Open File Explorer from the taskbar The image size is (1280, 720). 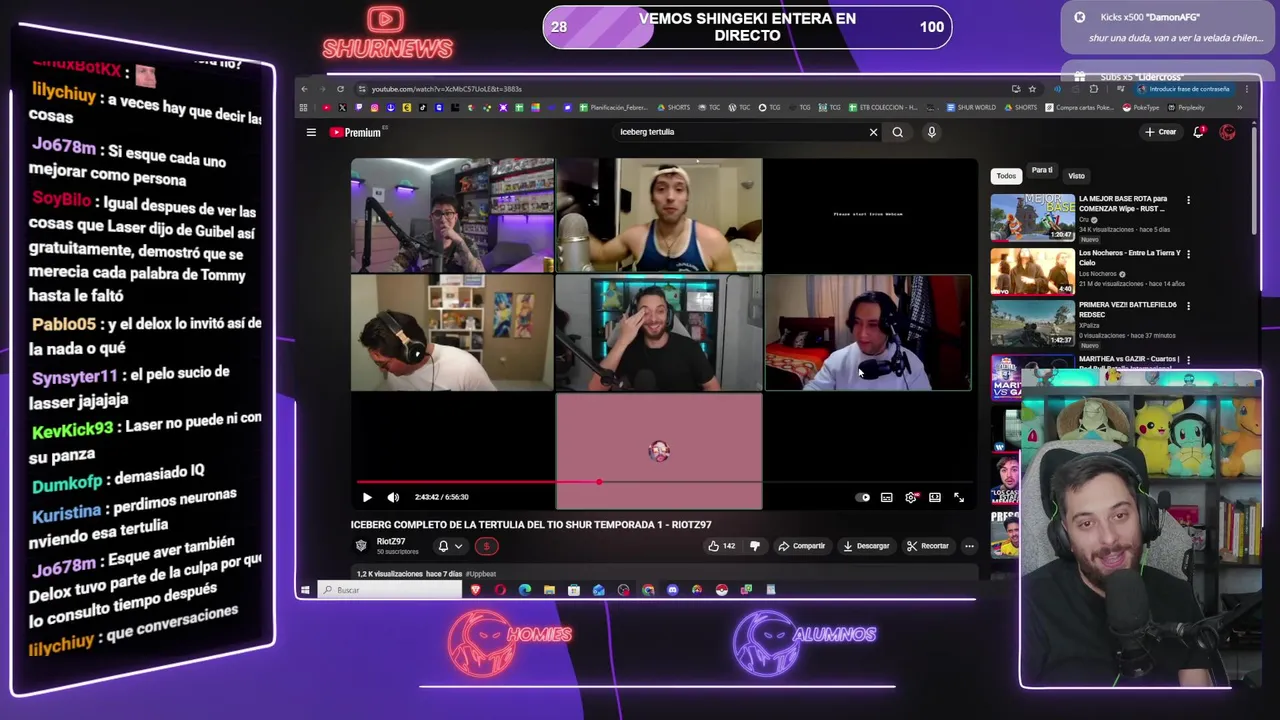click(x=549, y=590)
